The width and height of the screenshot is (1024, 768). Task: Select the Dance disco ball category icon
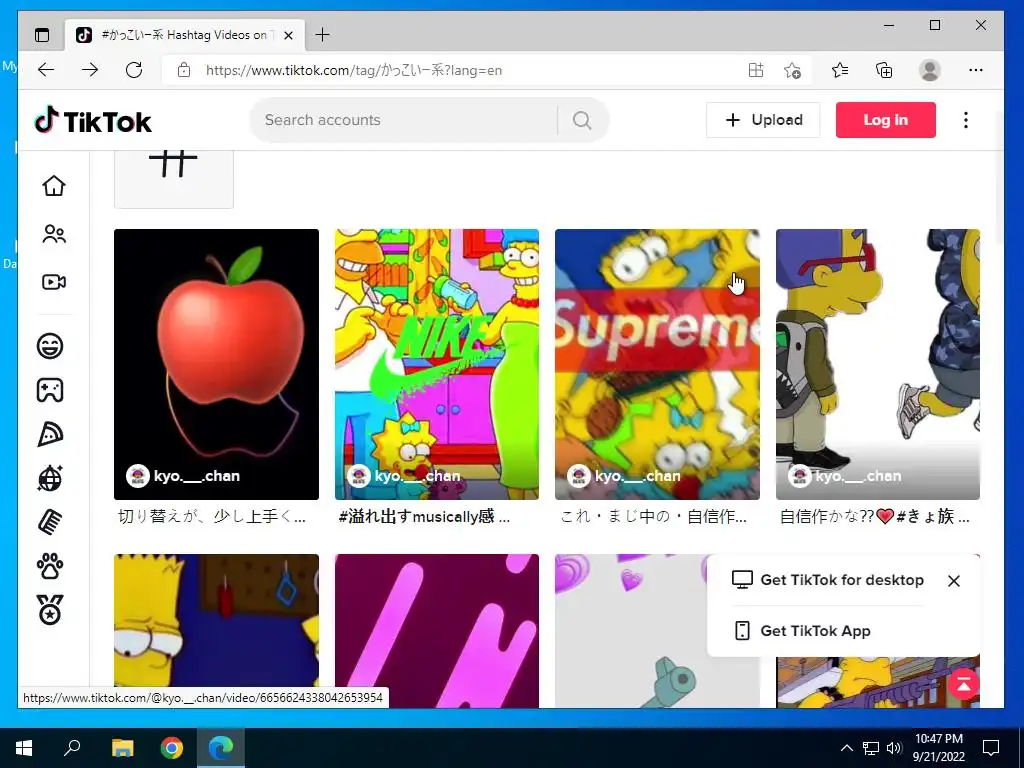[x=50, y=478]
